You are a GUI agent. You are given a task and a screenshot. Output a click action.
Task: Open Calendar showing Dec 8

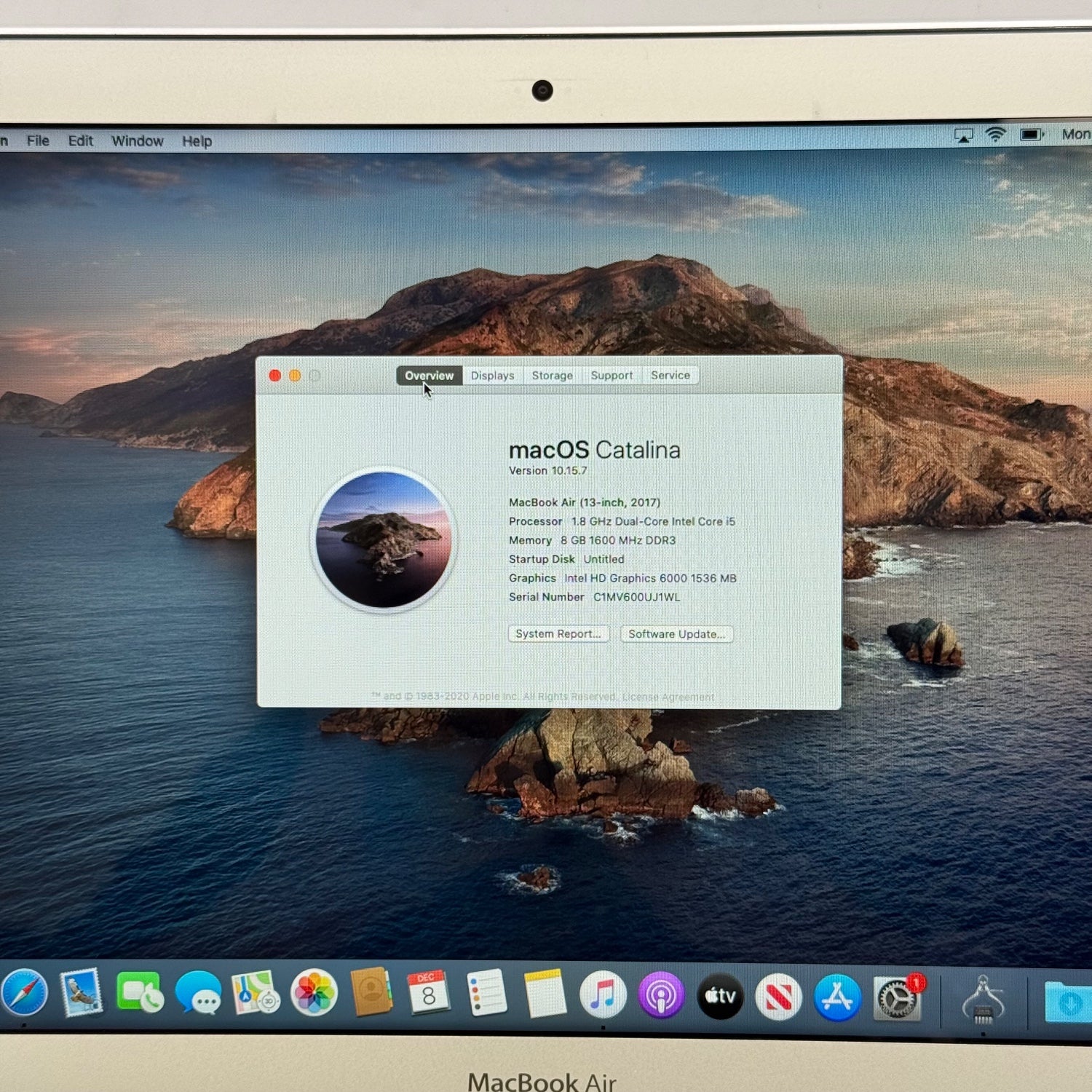pos(428,993)
